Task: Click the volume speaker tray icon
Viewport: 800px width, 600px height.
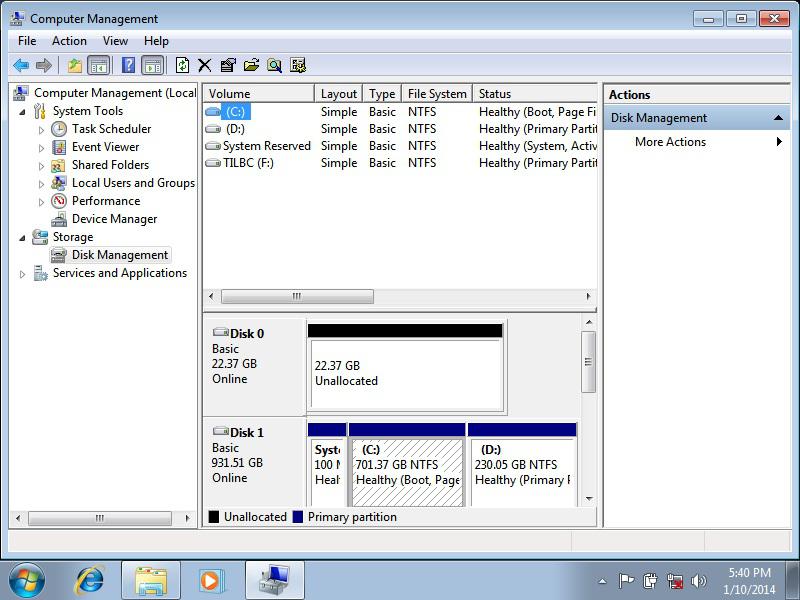Action: tap(698, 581)
